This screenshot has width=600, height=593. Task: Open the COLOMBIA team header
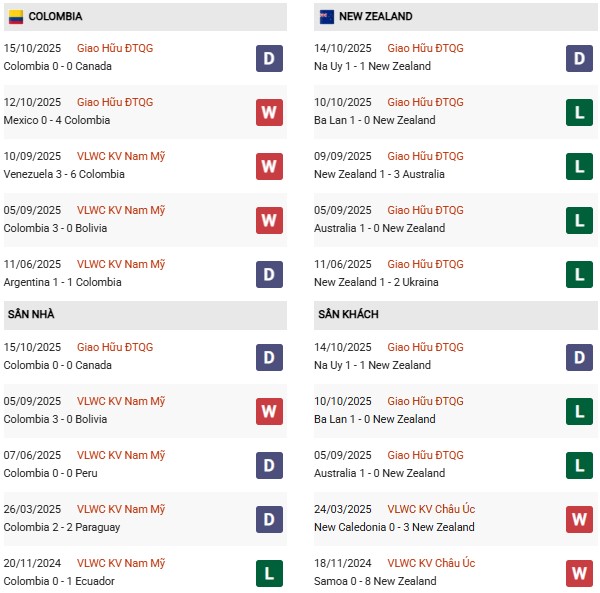pyautogui.click(x=56, y=17)
